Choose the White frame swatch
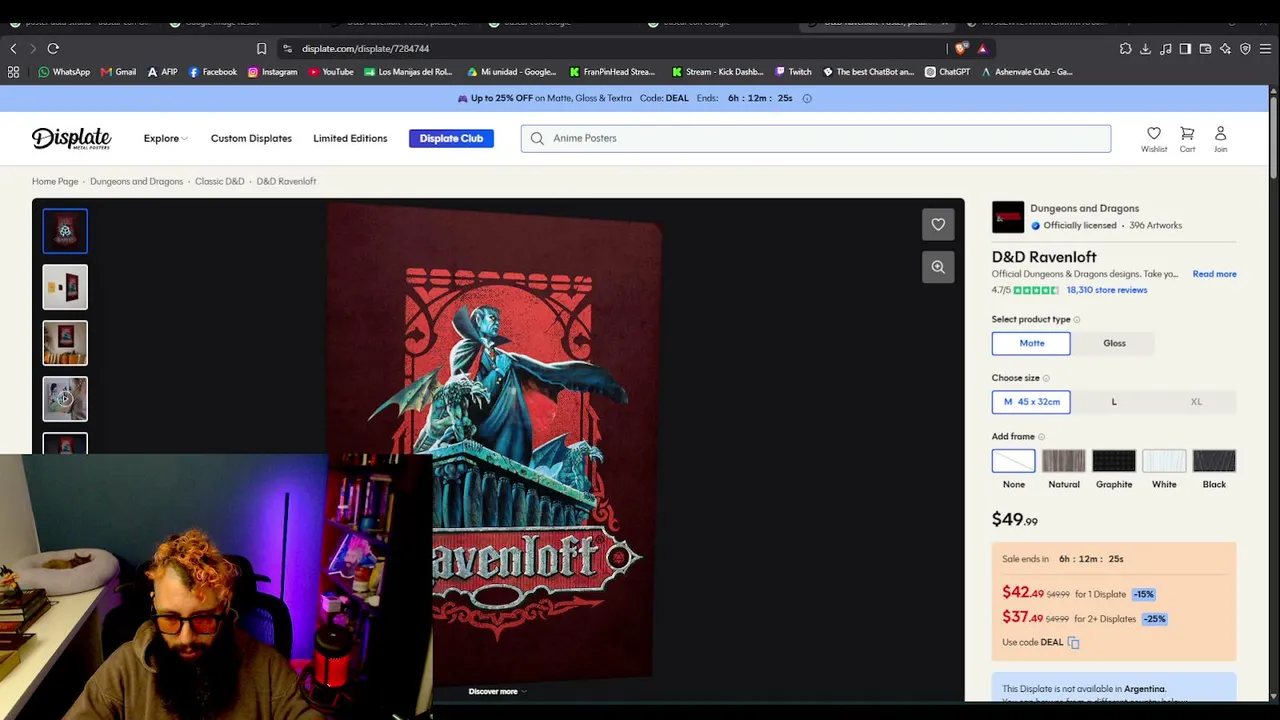The width and height of the screenshot is (1280, 720). pyautogui.click(x=1164, y=461)
